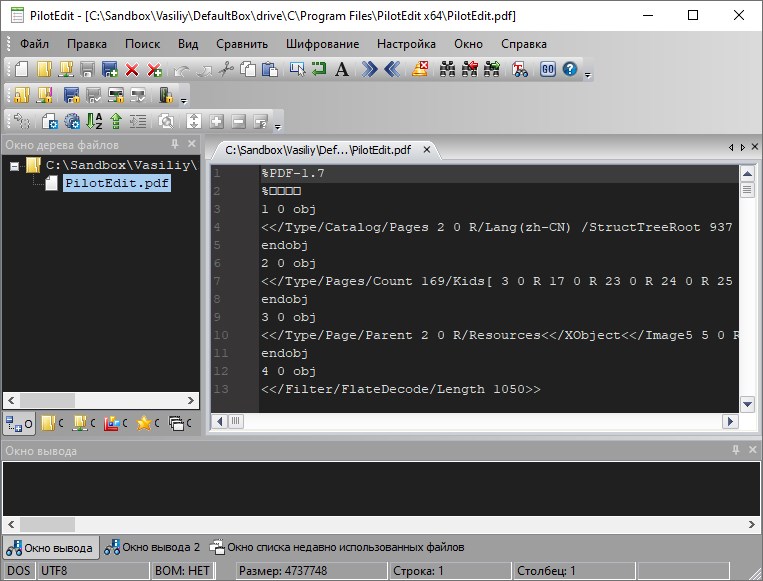Open the Файл menu

tap(34, 44)
